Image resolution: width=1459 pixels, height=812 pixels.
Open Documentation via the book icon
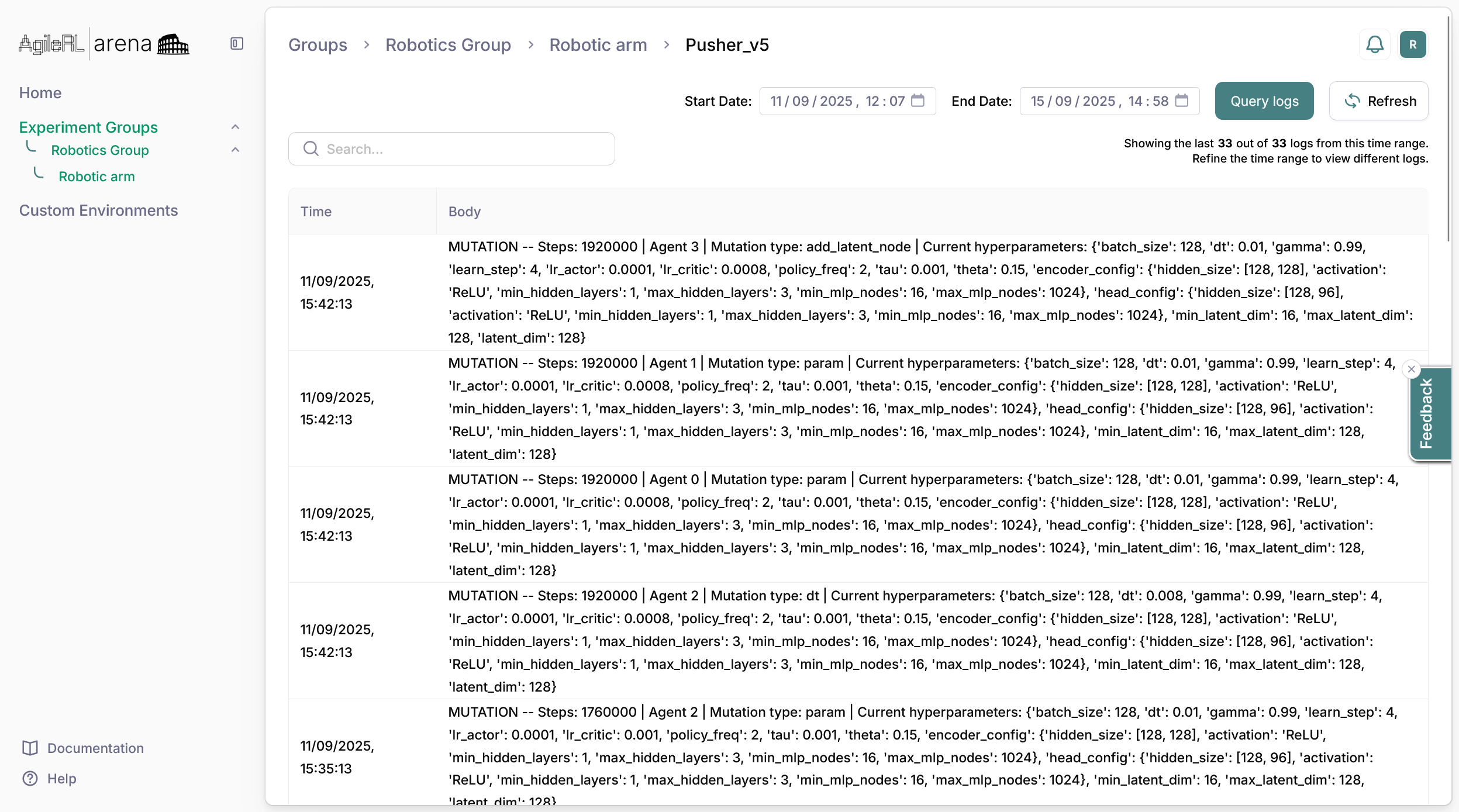point(30,748)
